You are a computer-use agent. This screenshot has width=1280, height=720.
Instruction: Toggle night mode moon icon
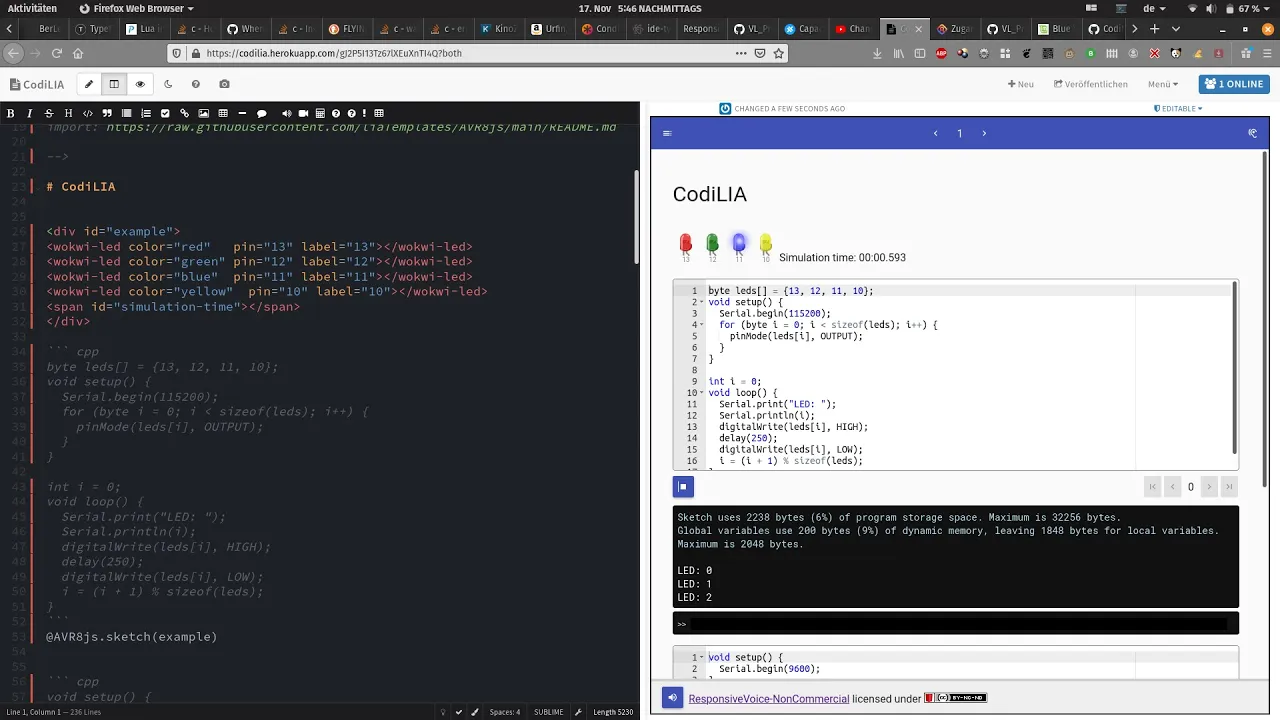(168, 85)
